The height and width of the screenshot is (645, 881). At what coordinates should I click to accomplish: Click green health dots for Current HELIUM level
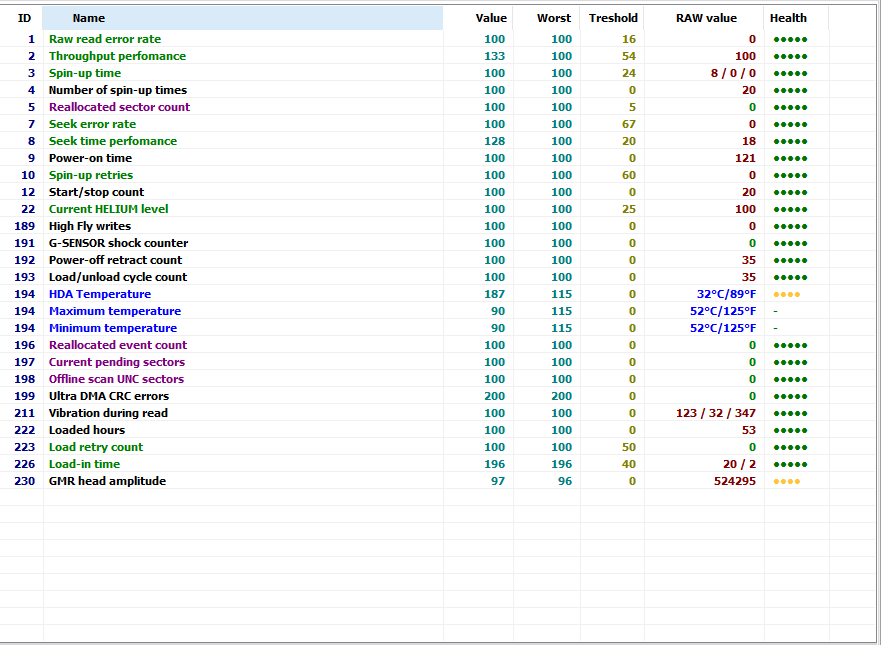tap(791, 210)
